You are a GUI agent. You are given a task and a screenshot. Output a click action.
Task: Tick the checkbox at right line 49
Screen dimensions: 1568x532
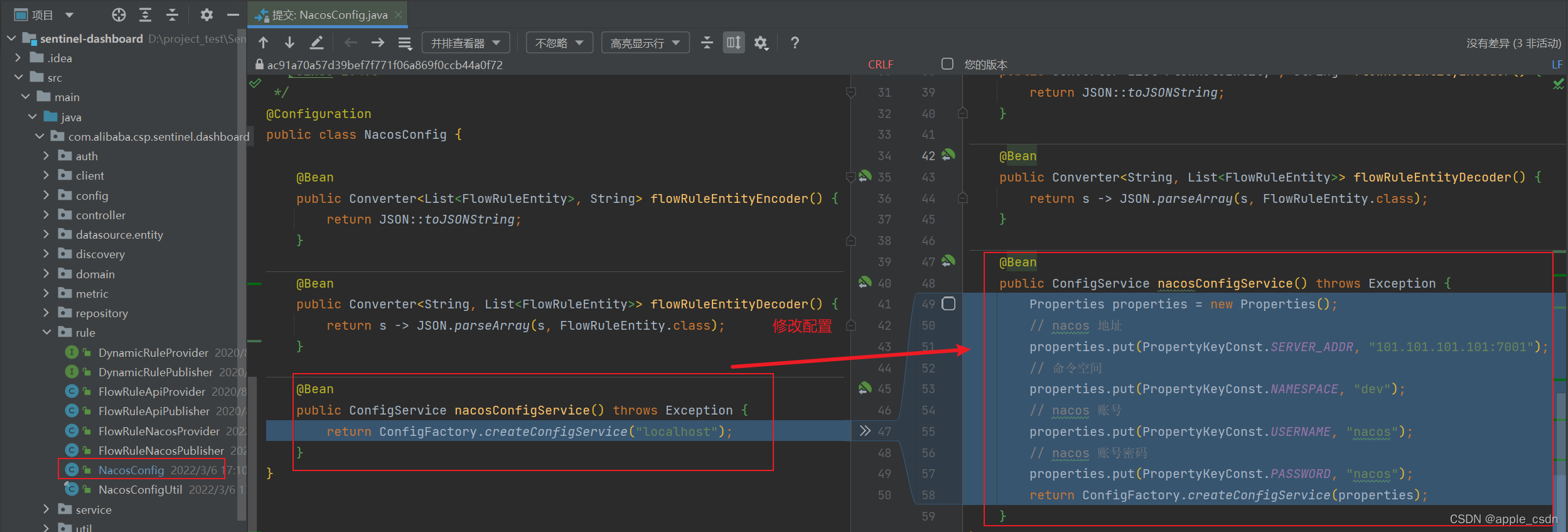click(948, 303)
